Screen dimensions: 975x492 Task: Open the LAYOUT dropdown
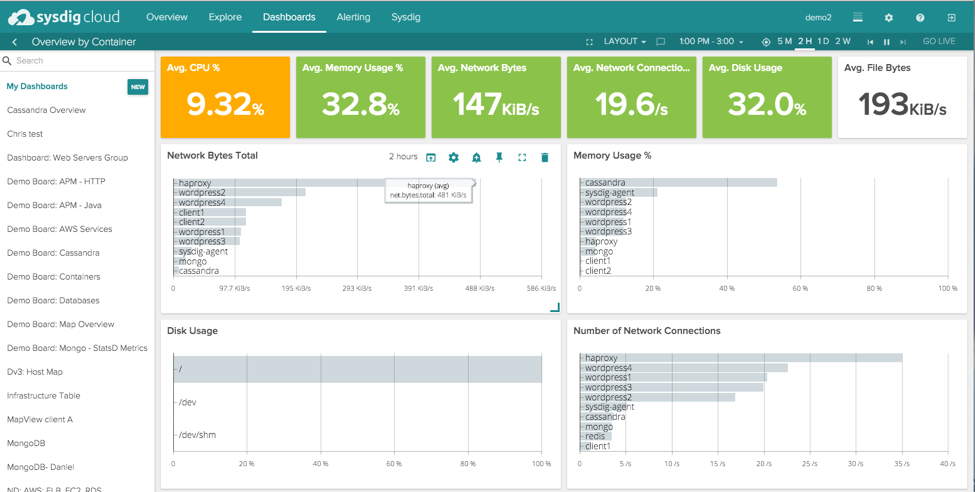[x=624, y=42]
